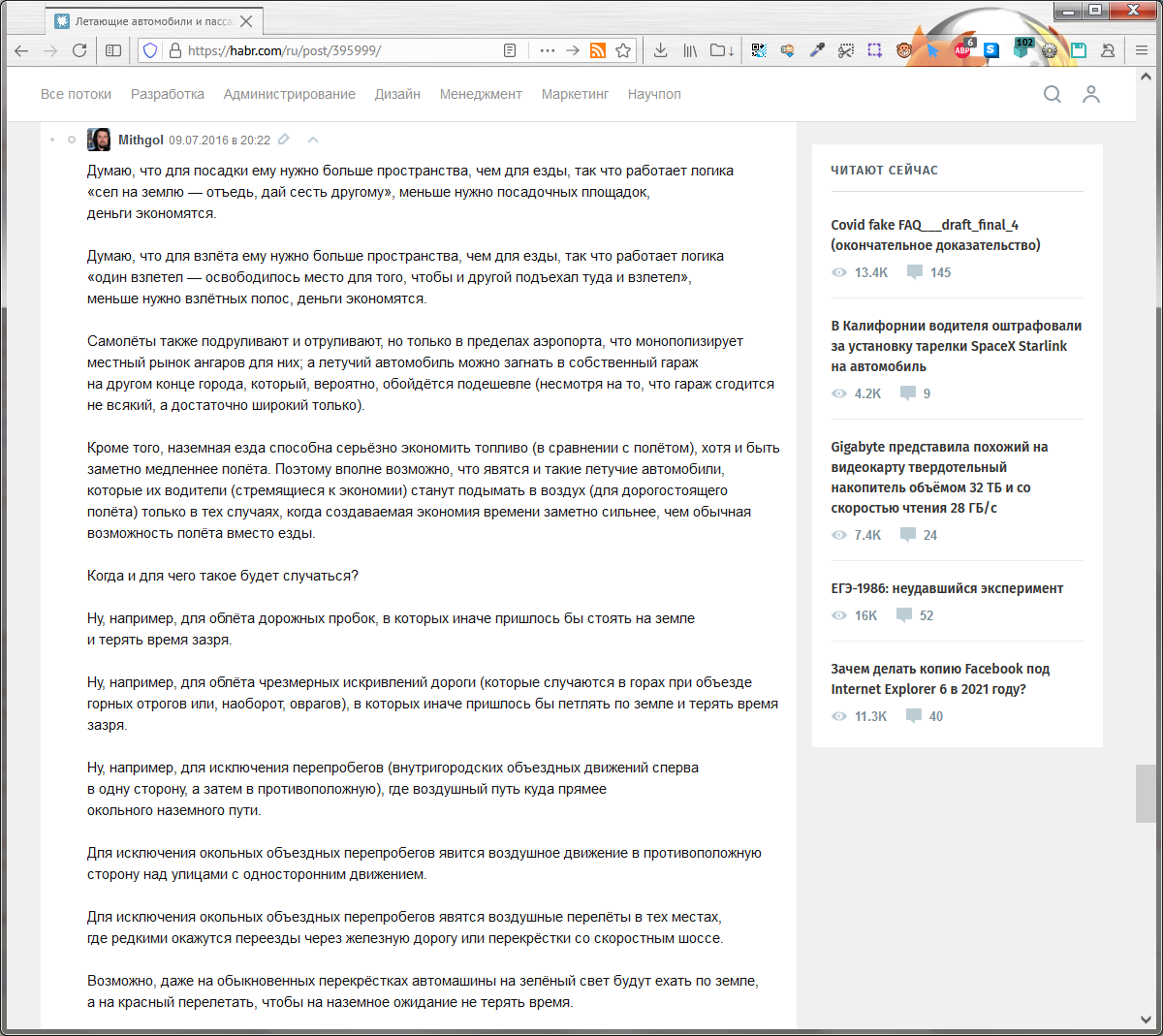Screen dimensions: 1163x1036
Task: Open the Научпоп section
Action: tap(654, 94)
